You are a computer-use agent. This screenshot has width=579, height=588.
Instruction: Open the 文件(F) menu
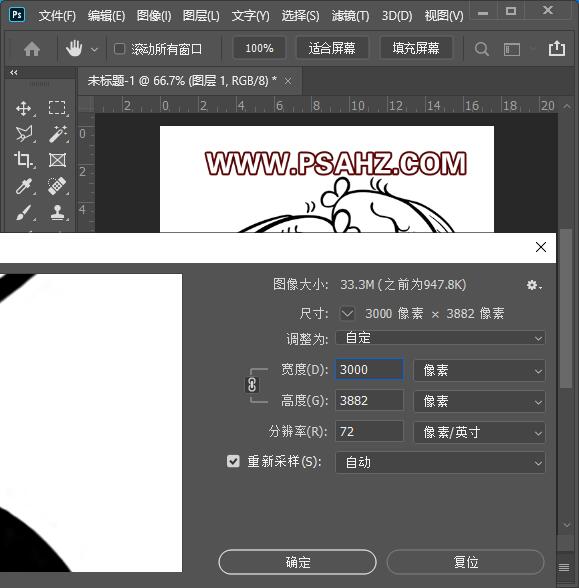pos(57,16)
